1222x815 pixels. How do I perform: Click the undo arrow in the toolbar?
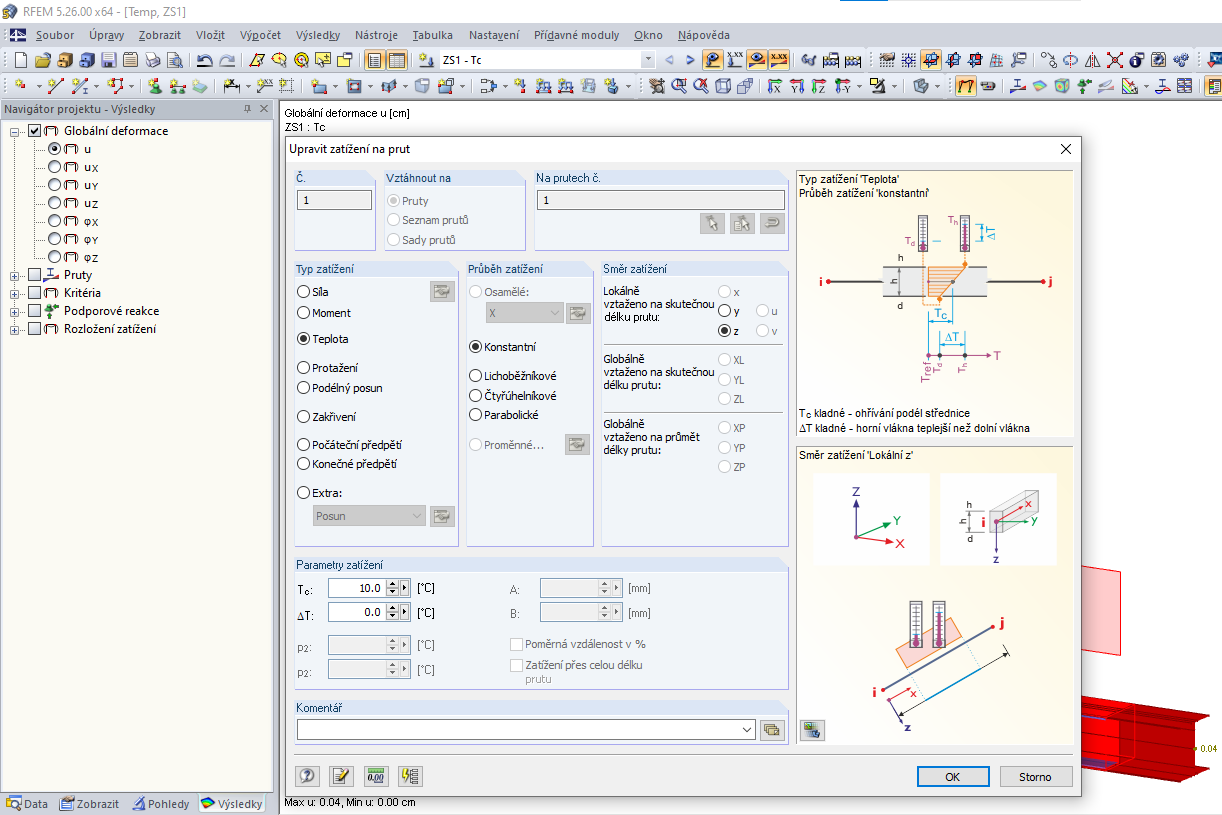pos(204,60)
